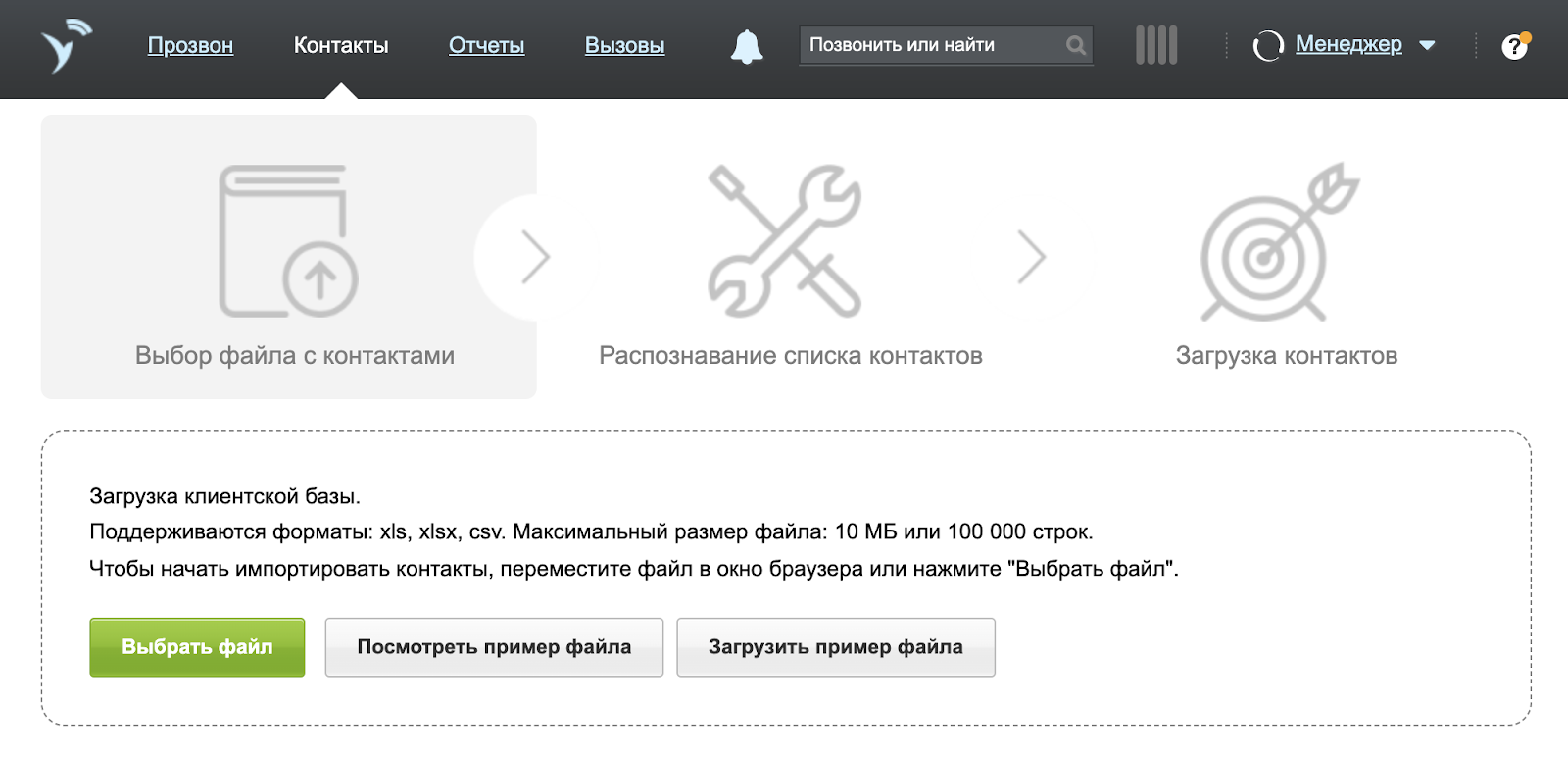Image resolution: width=1568 pixels, height=759 pixels.
Task: Expand the Менеджер dropdown arrow
Action: [x=1428, y=45]
